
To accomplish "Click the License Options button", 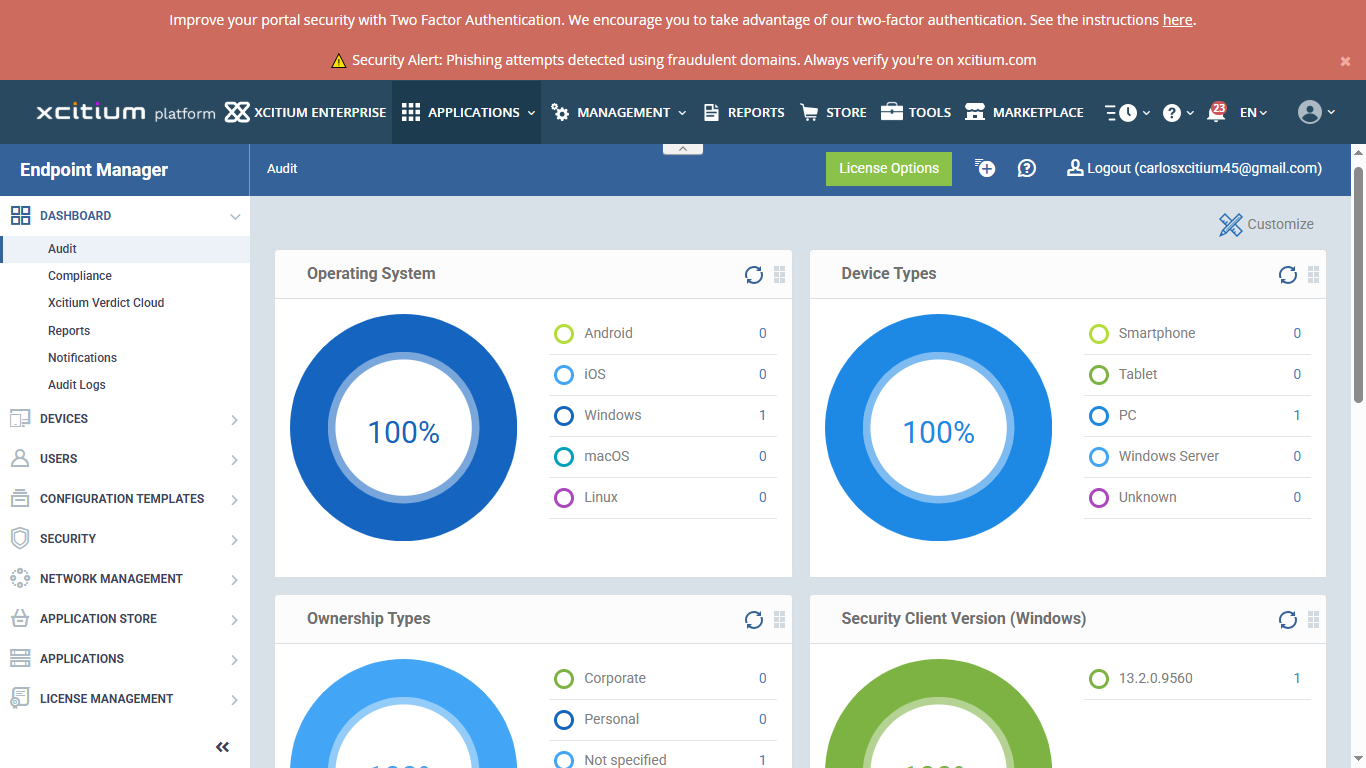I will pyautogui.click(x=889, y=168).
